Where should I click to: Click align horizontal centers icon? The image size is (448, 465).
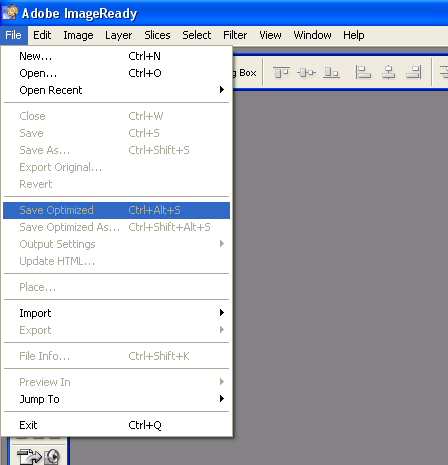coord(389,72)
